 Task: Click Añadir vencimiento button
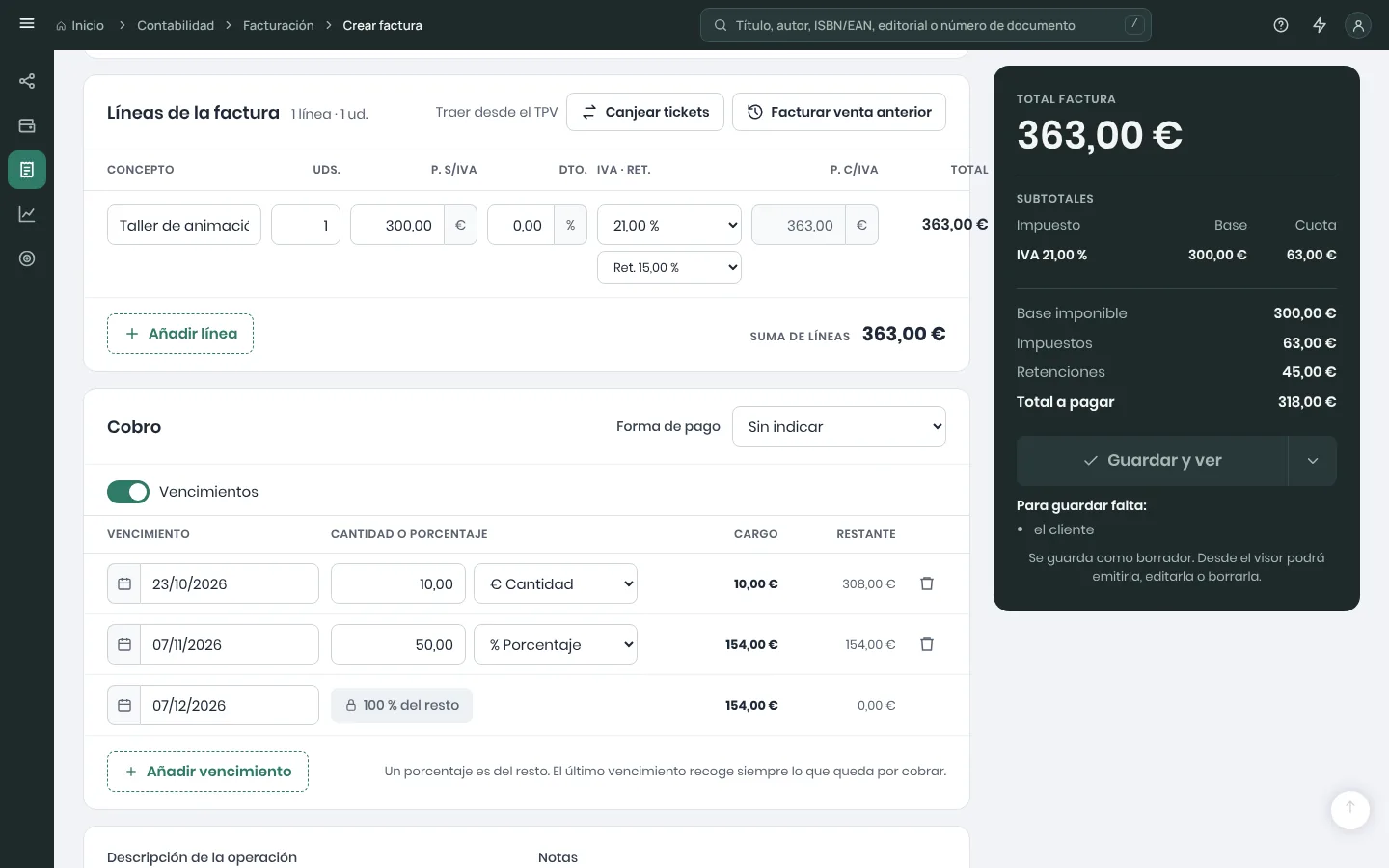click(x=207, y=772)
